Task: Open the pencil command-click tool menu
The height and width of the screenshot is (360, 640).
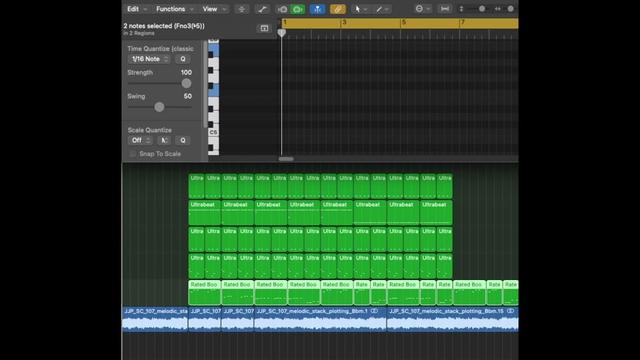Action: (382, 9)
